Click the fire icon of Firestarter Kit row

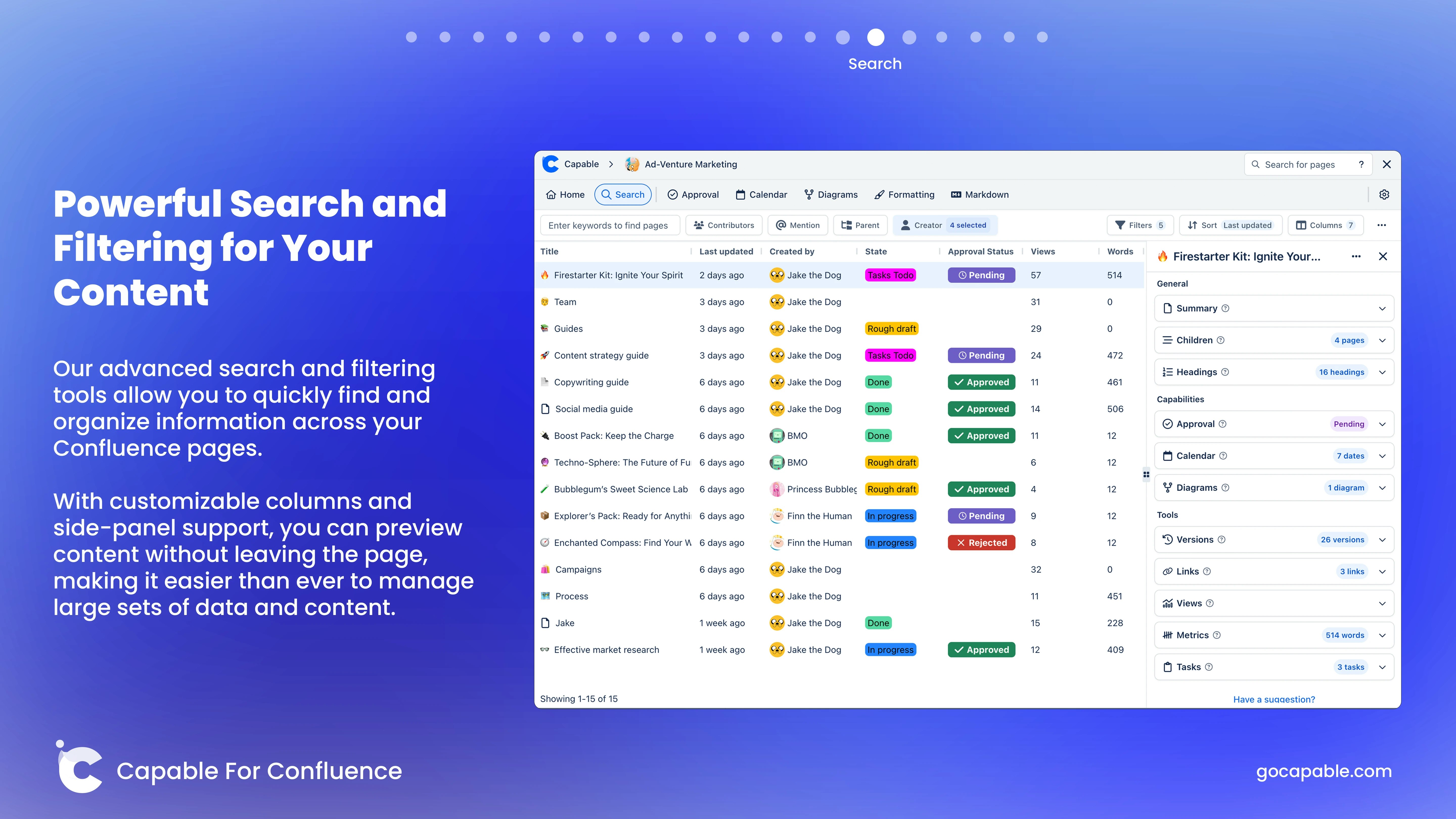[x=545, y=275]
